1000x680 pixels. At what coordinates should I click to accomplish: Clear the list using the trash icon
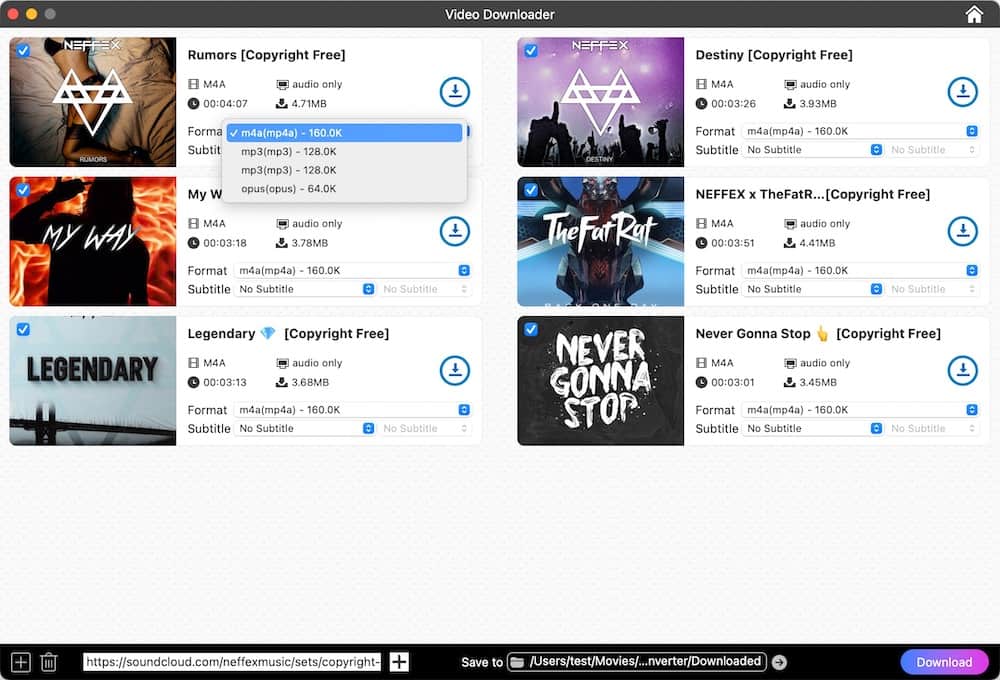(49, 662)
